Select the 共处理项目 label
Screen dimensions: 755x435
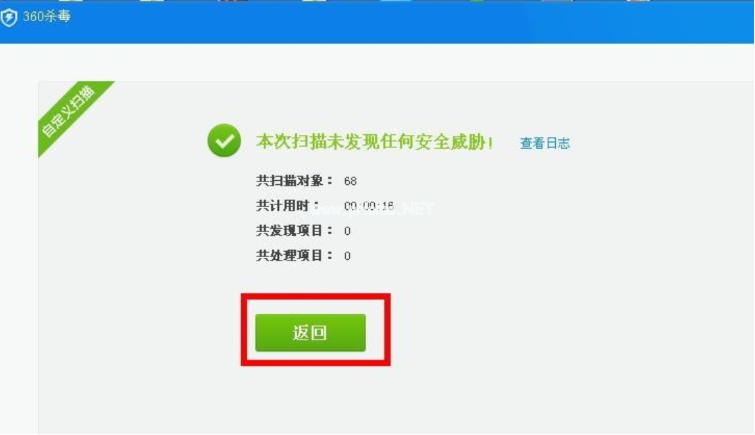(294, 255)
